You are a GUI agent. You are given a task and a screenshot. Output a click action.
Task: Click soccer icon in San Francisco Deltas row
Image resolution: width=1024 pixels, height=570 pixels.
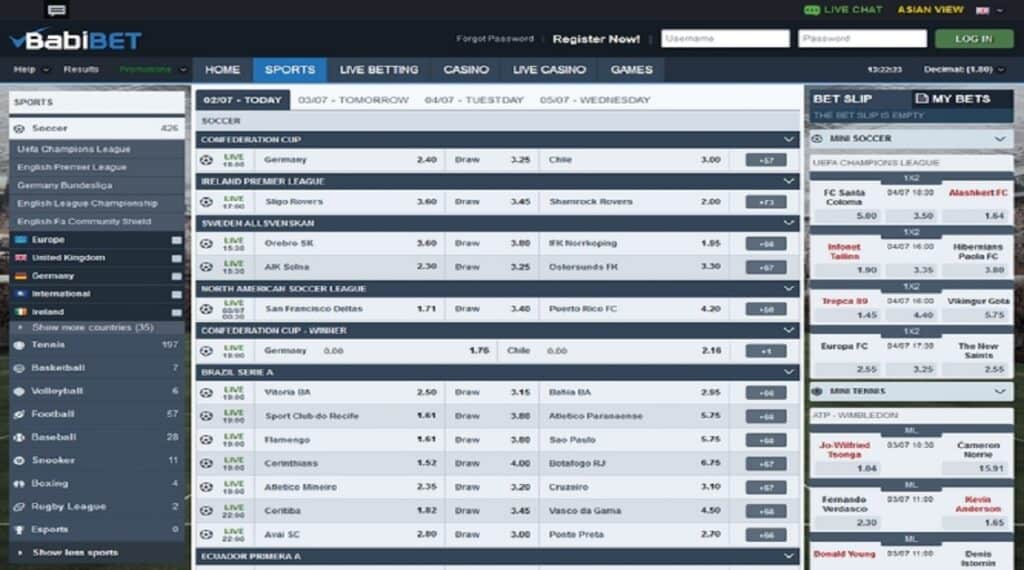coord(206,309)
